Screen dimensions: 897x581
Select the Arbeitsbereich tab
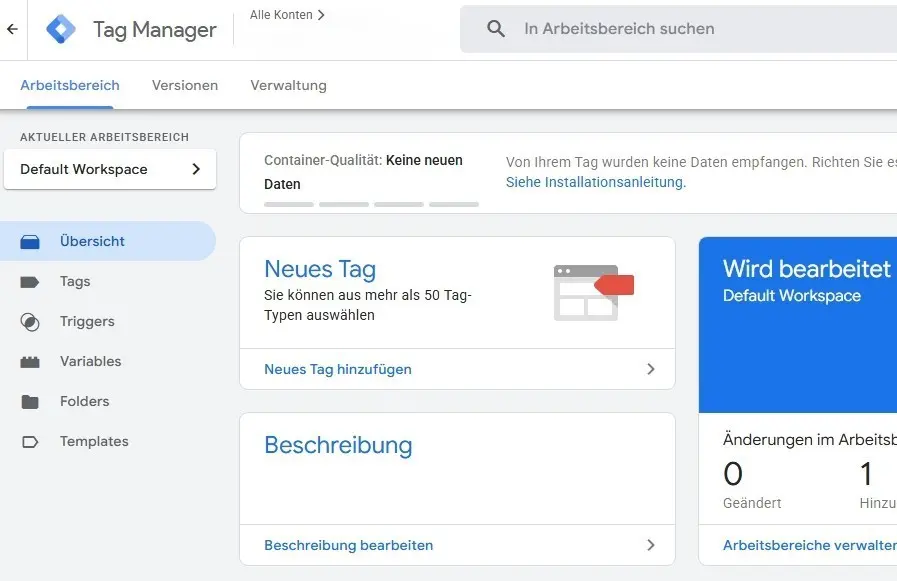coord(70,85)
